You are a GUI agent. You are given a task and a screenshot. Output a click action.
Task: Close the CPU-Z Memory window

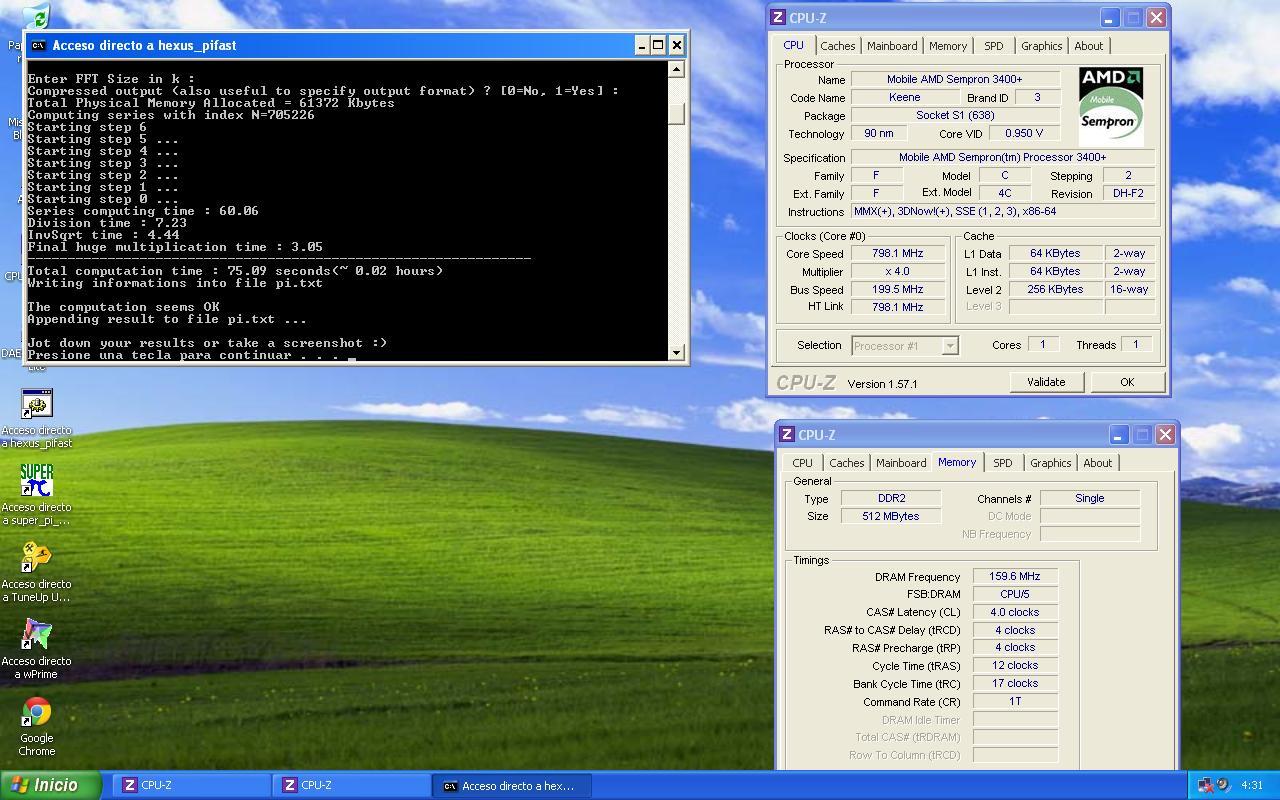[1165, 434]
